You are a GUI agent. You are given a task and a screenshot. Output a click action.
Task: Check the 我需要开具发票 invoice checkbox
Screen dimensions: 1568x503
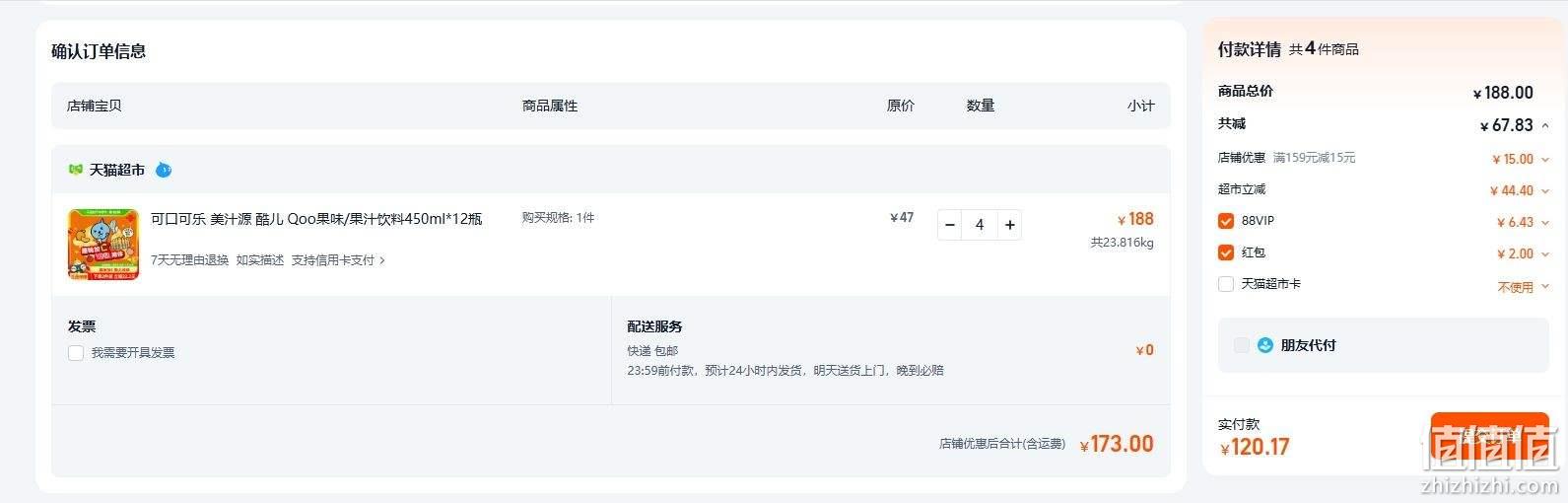[x=76, y=352]
